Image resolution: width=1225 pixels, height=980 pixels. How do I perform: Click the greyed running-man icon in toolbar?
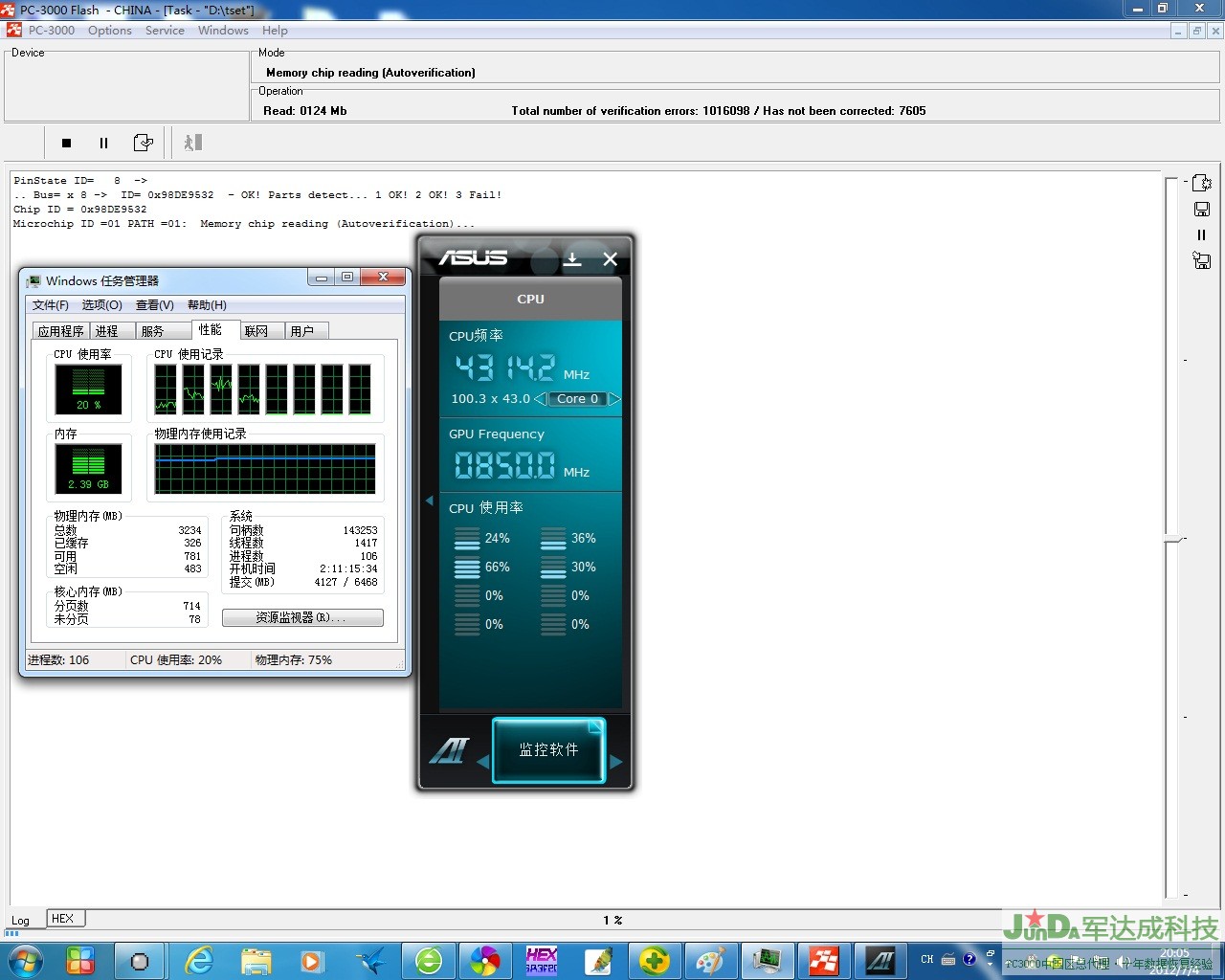click(192, 143)
